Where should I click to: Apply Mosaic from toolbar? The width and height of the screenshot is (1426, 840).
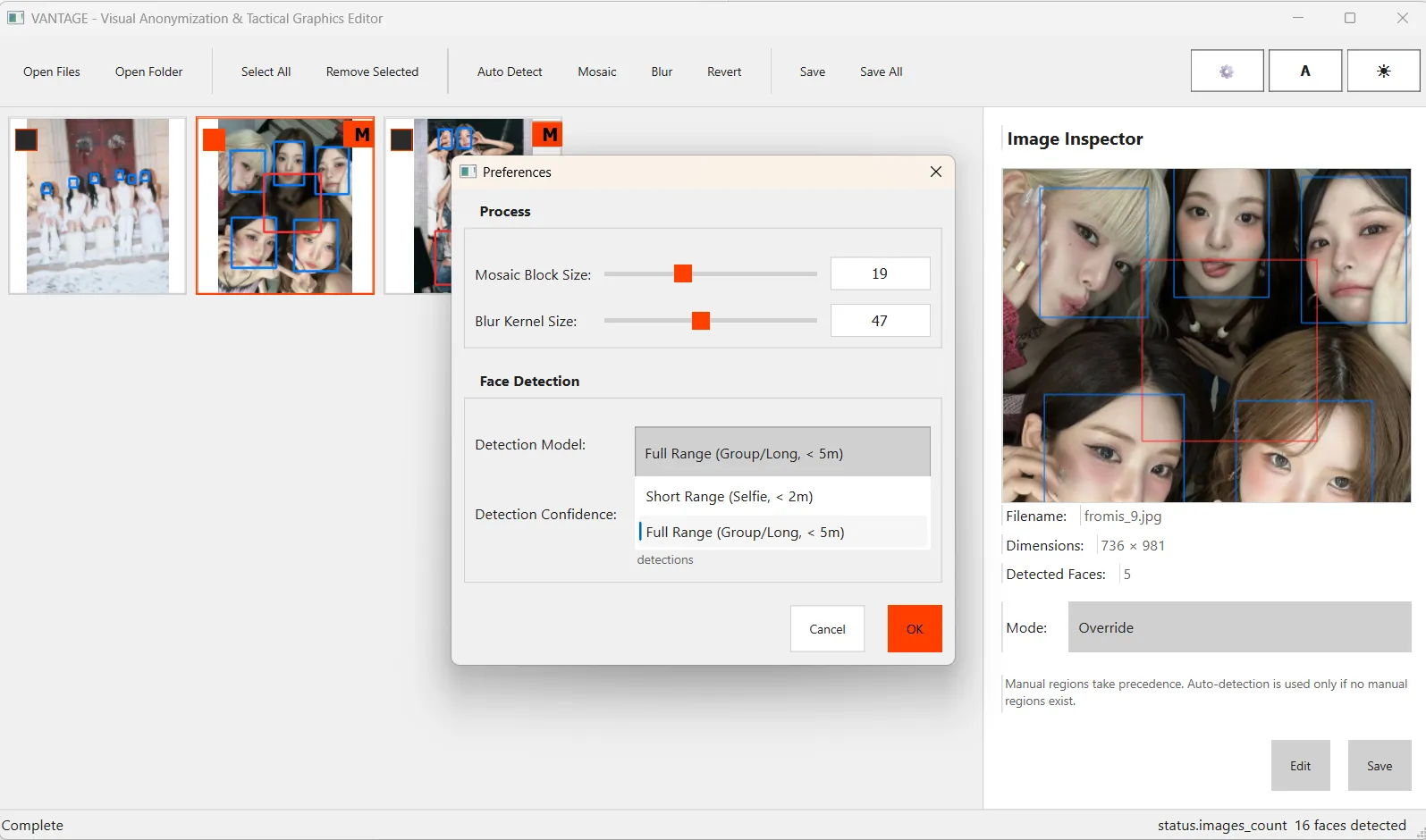click(597, 71)
